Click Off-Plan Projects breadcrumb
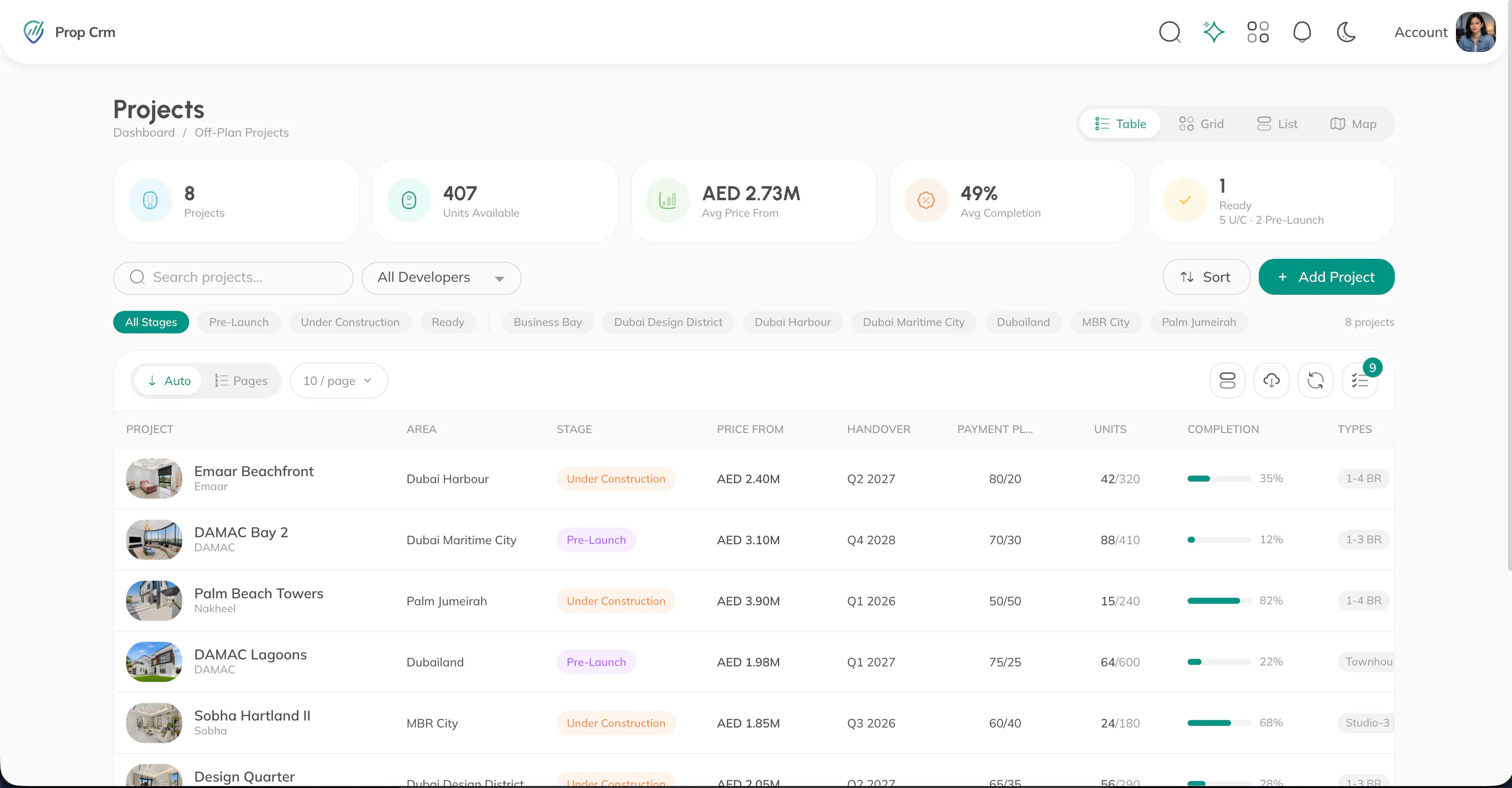 coord(242,132)
